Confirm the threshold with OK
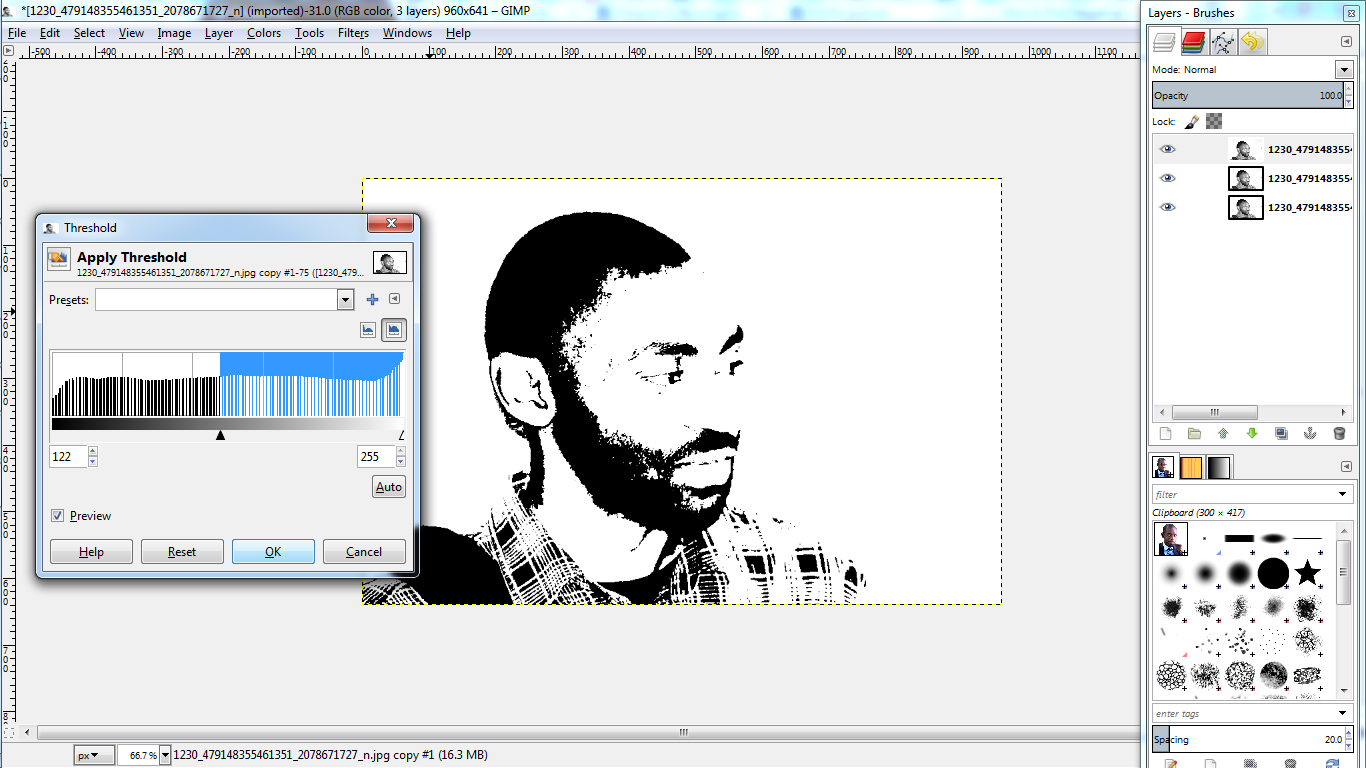The height and width of the screenshot is (768, 1366). pos(273,551)
